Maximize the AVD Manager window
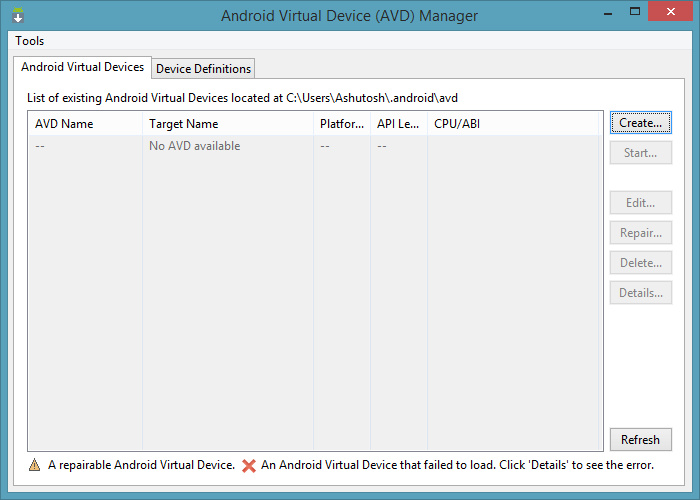Image resolution: width=700 pixels, height=500 pixels. (x=635, y=12)
